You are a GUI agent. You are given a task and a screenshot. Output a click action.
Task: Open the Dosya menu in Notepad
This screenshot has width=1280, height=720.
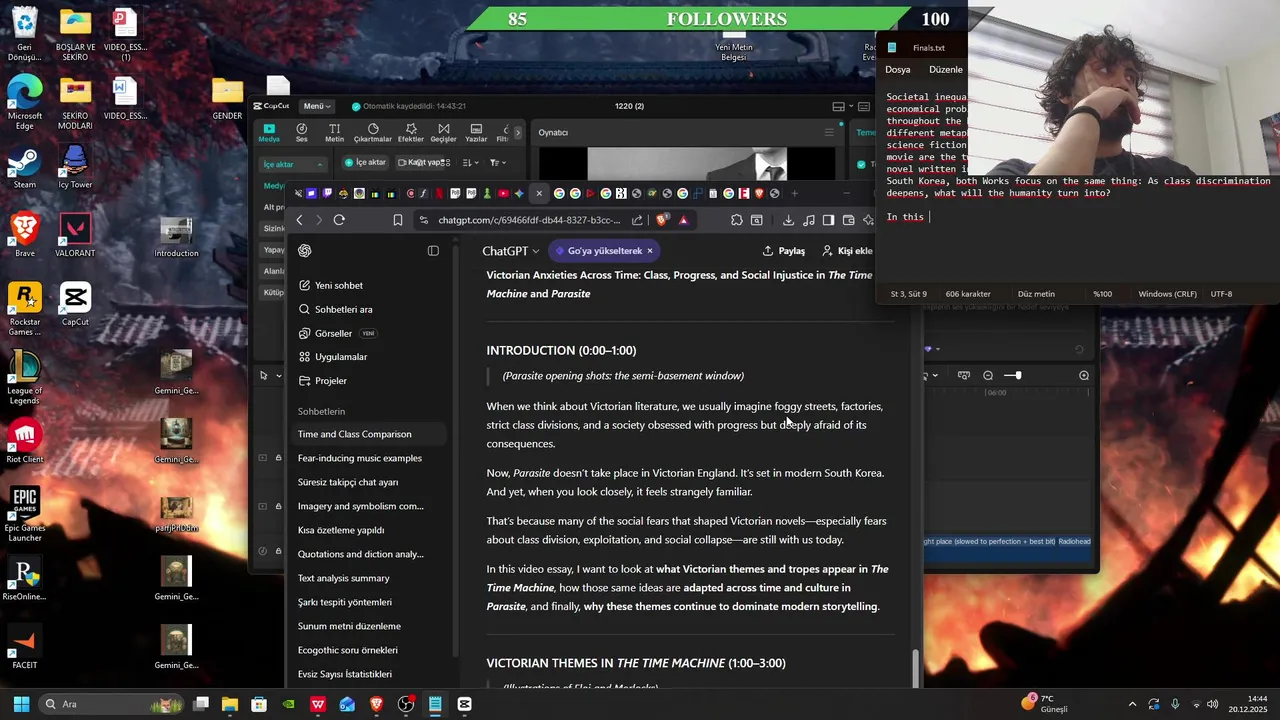tap(898, 70)
